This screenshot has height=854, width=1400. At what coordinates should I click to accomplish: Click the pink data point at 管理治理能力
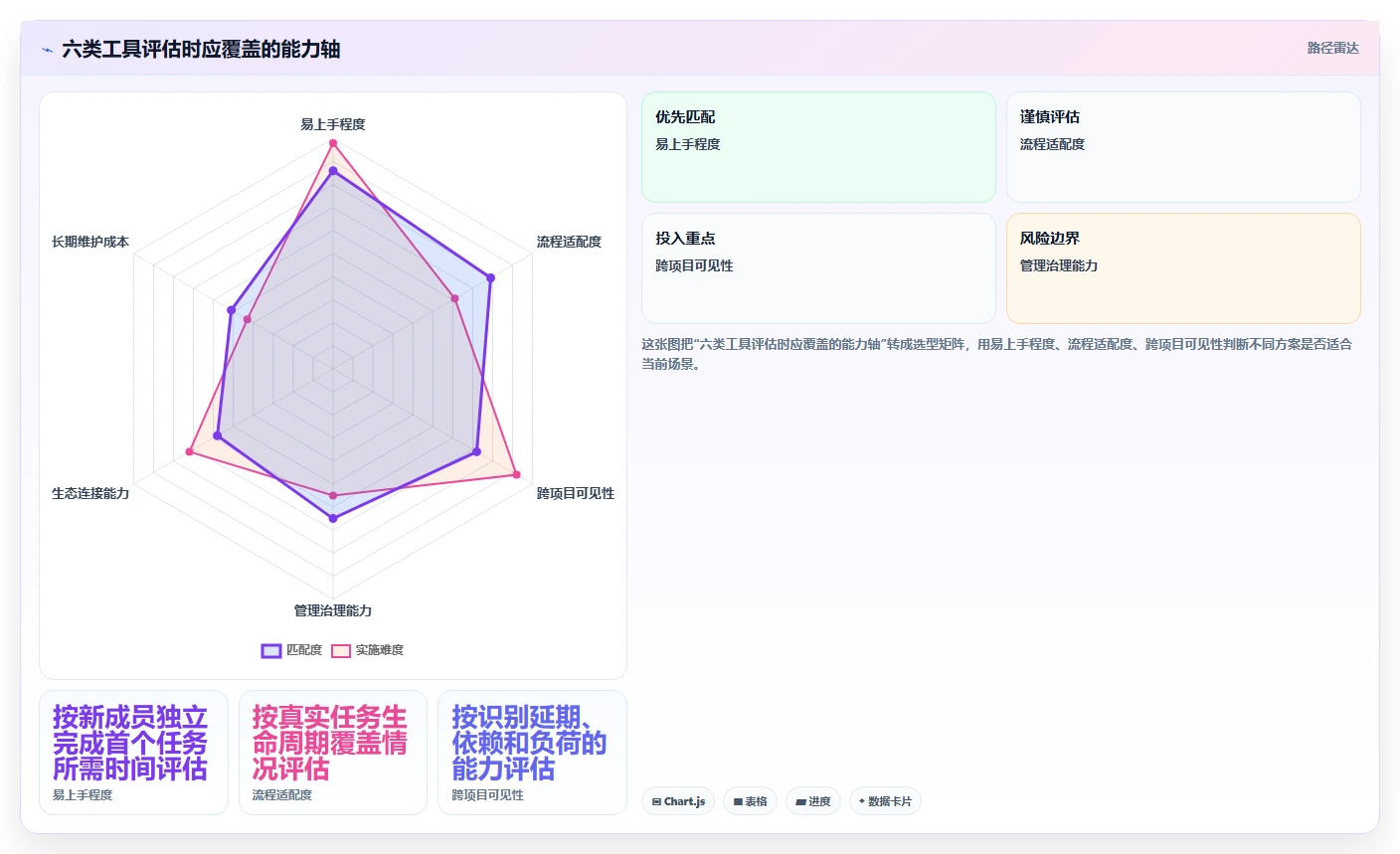pos(333,495)
